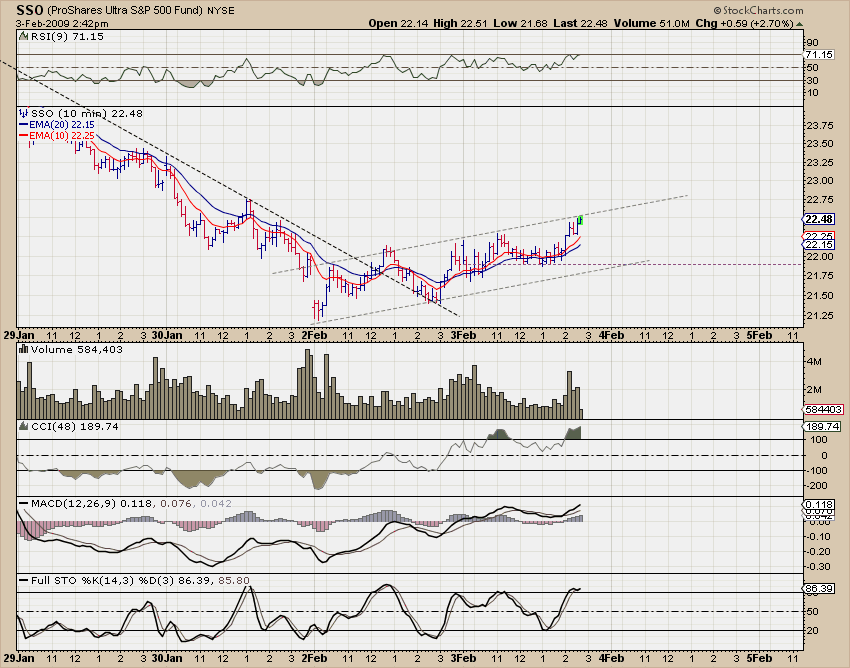Click the green latest price bar
The height and width of the screenshot is (668, 850).
click(580, 220)
